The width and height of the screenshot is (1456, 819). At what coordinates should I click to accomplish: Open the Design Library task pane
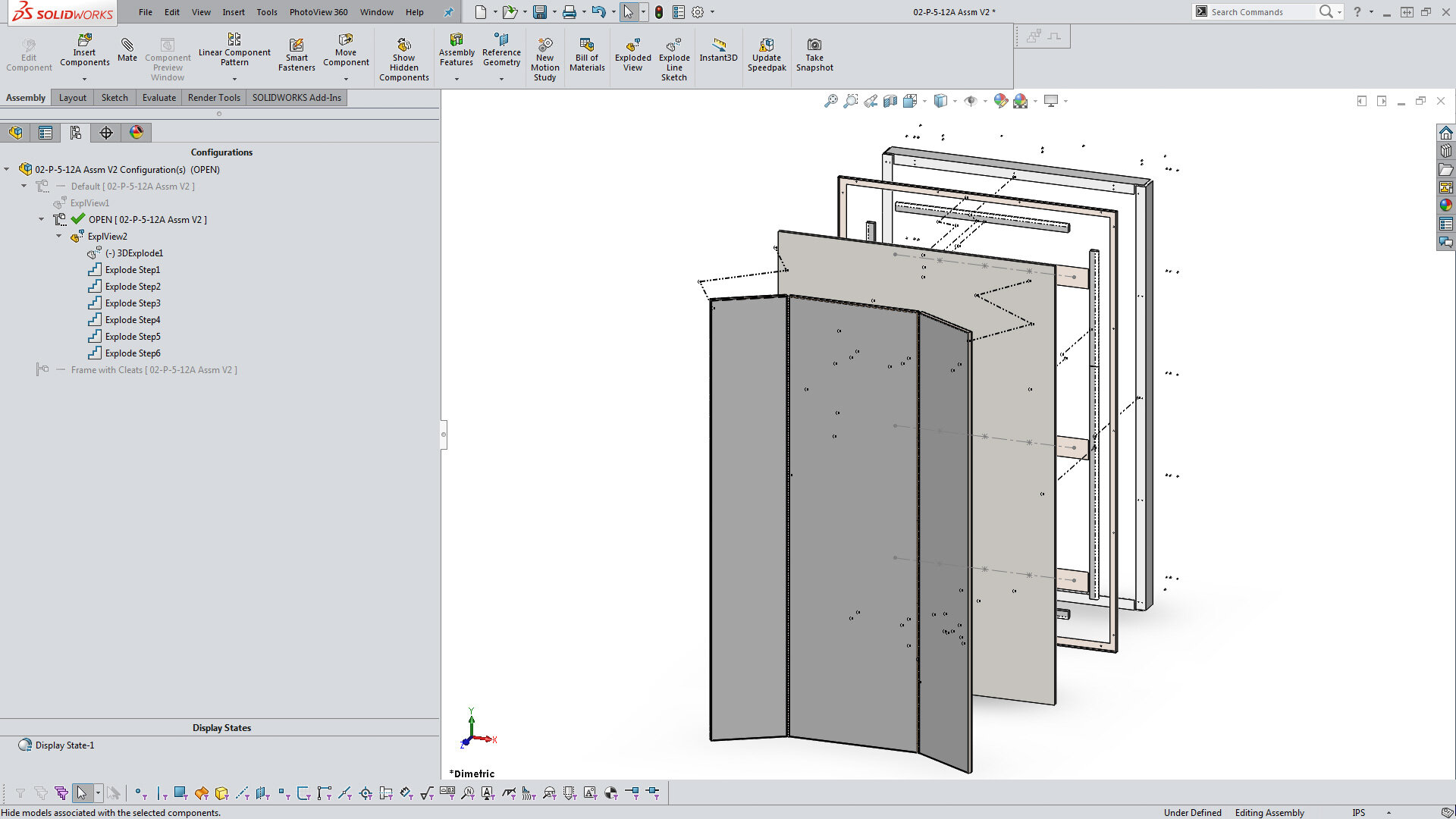point(1446,150)
